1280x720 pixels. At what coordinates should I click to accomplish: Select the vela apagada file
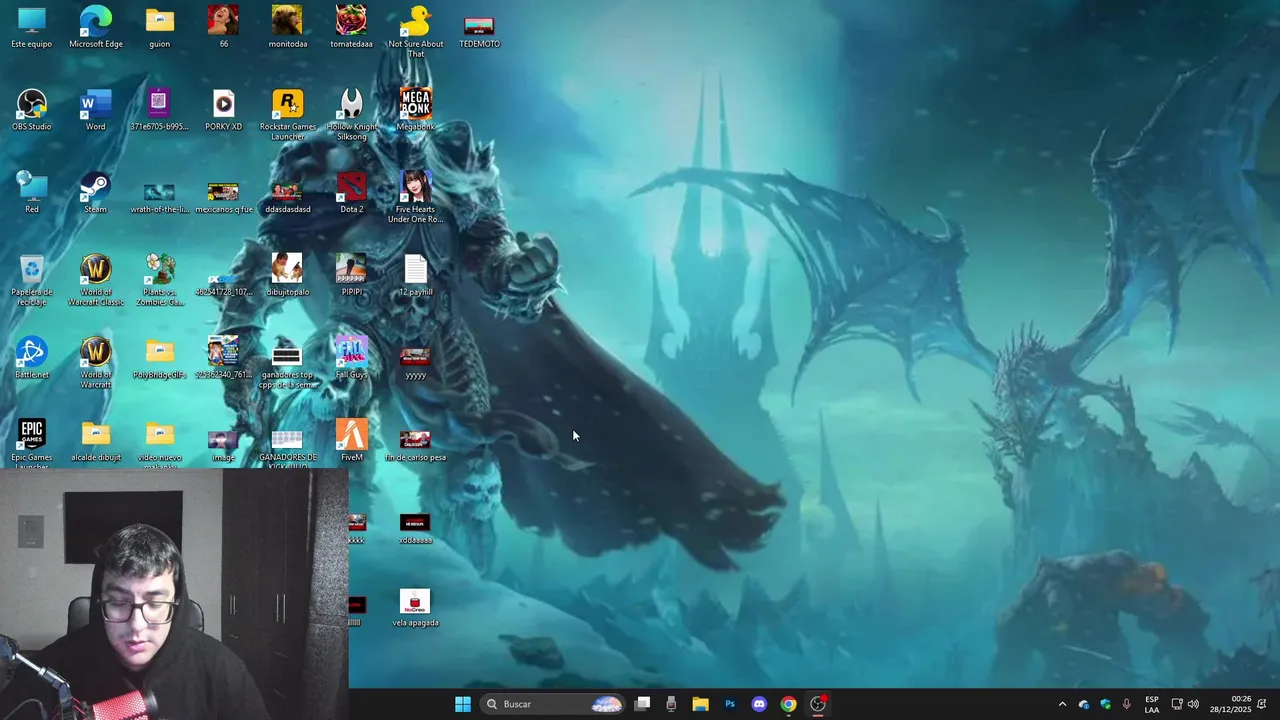[415, 608]
